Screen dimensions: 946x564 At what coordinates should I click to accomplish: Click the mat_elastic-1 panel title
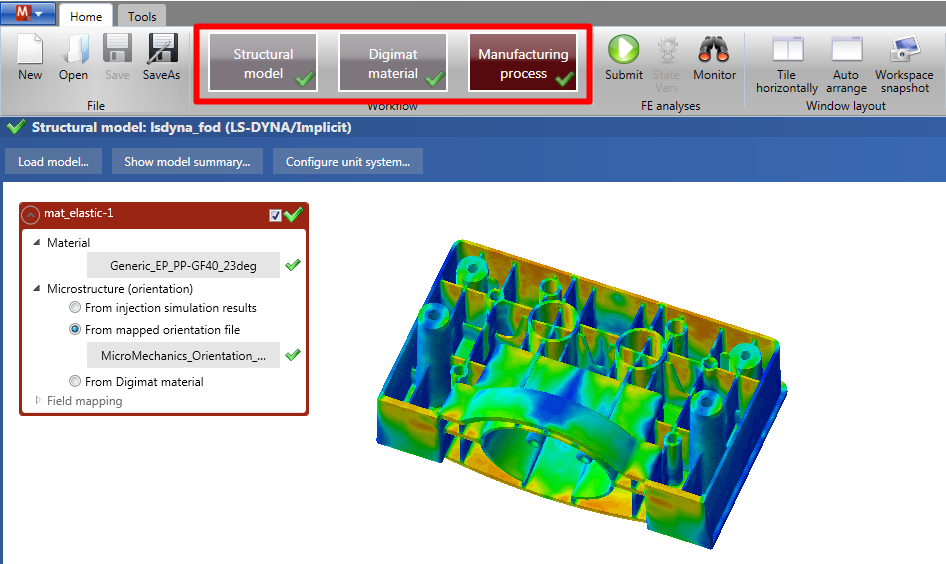[78, 213]
